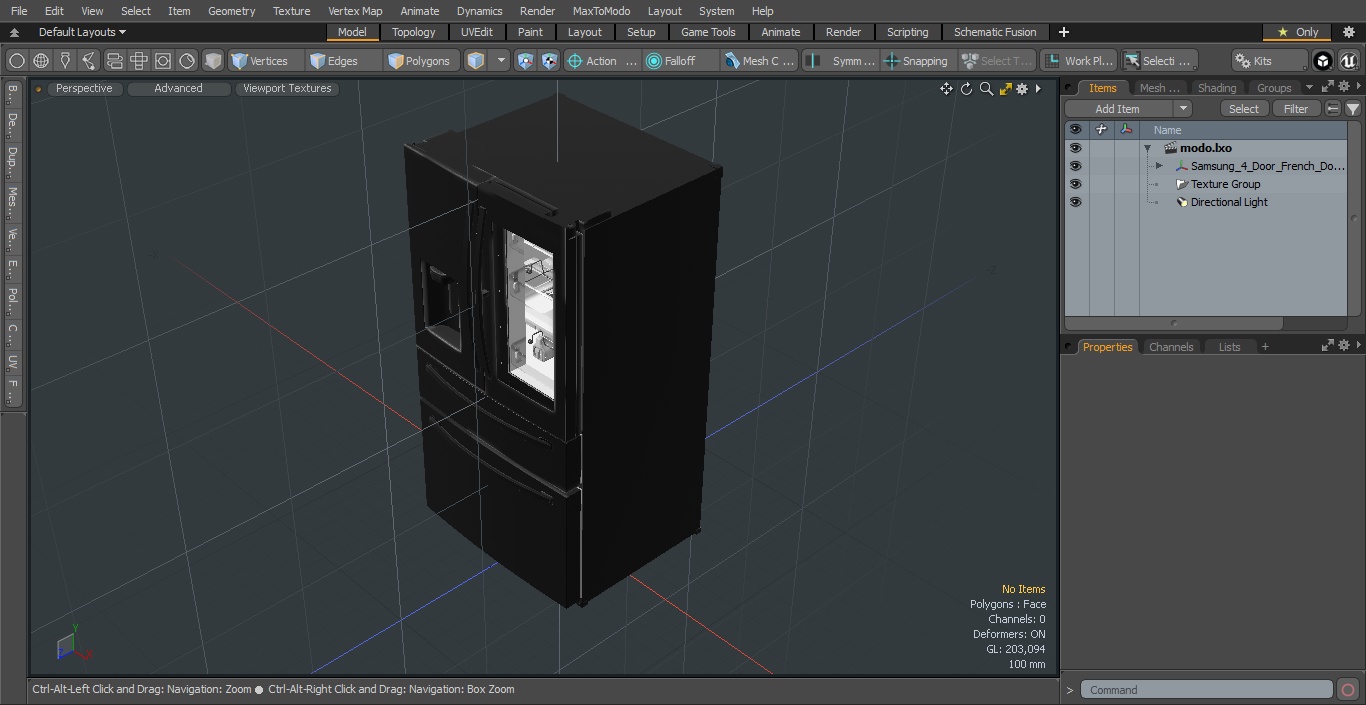Screen dimensions: 1366x705
Task: Open the Work Plane menu
Action: [1078, 61]
